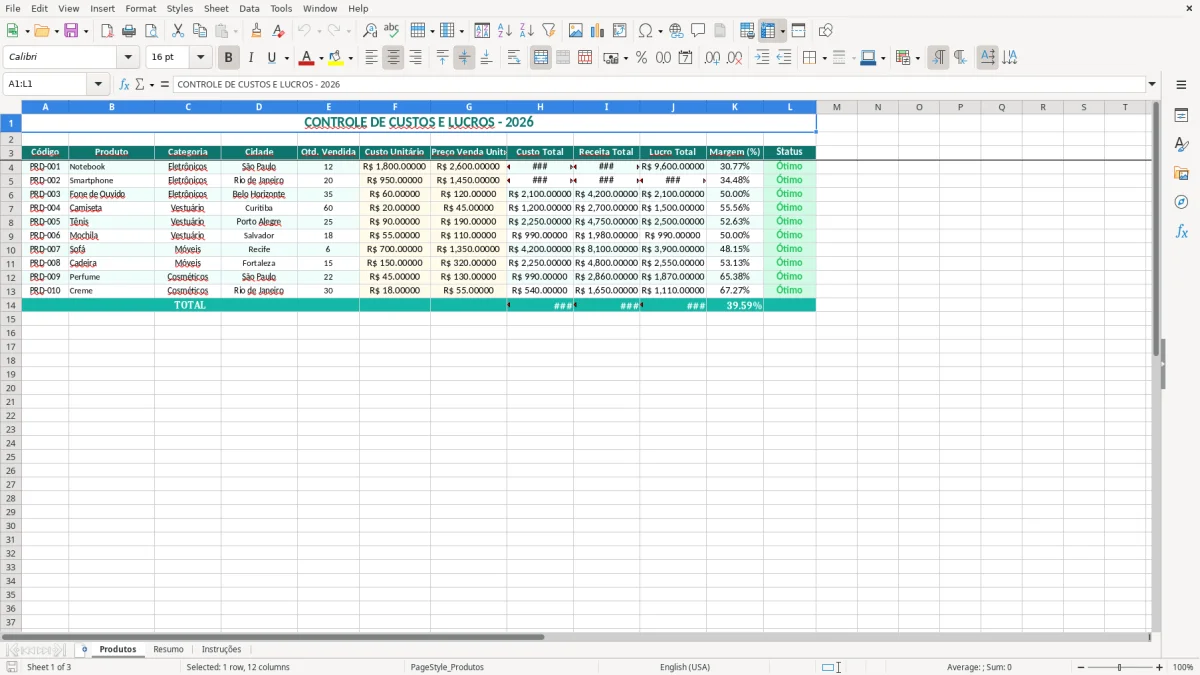Expand the Name Box dropdown
The height and width of the screenshot is (675, 1200).
coord(98,84)
